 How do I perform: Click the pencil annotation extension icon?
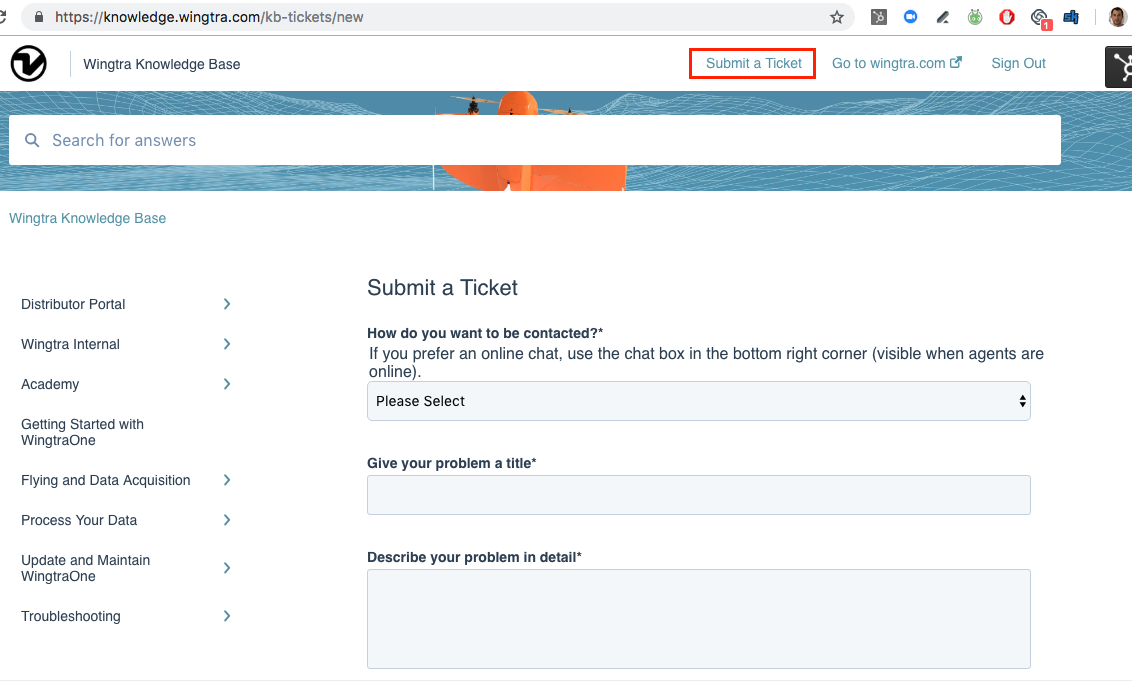941,16
